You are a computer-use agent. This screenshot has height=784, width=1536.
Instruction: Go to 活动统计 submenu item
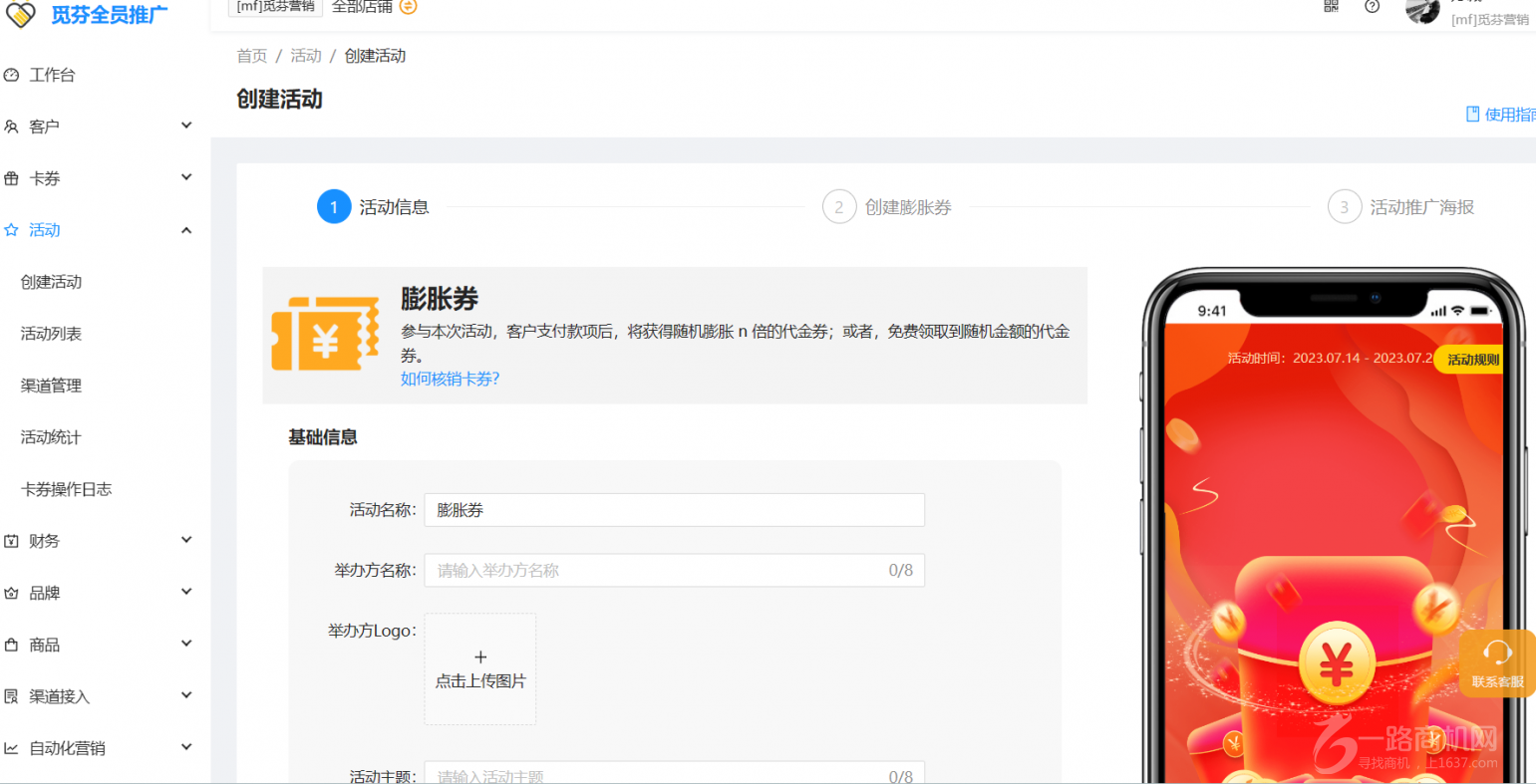pos(52,437)
